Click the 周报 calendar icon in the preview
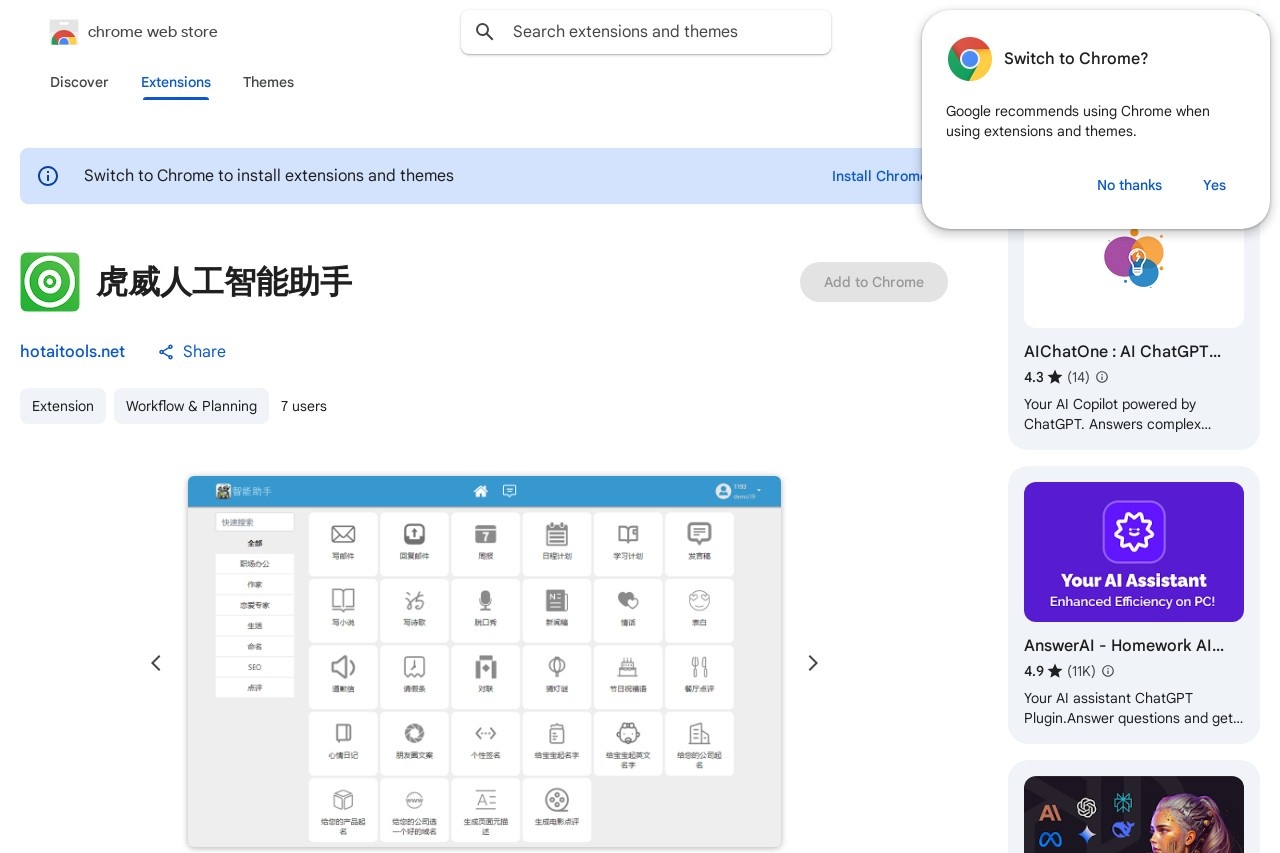Screen dimensions: 1280x853 [485, 534]
